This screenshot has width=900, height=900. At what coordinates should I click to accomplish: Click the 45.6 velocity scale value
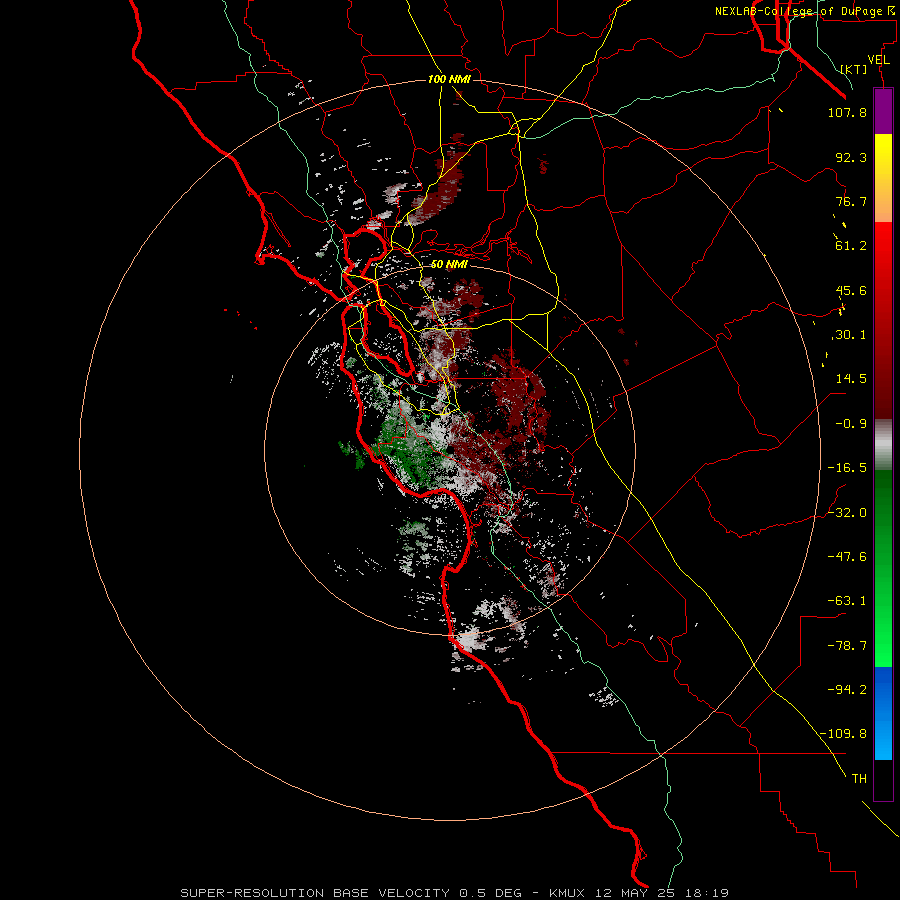(851, 290)
